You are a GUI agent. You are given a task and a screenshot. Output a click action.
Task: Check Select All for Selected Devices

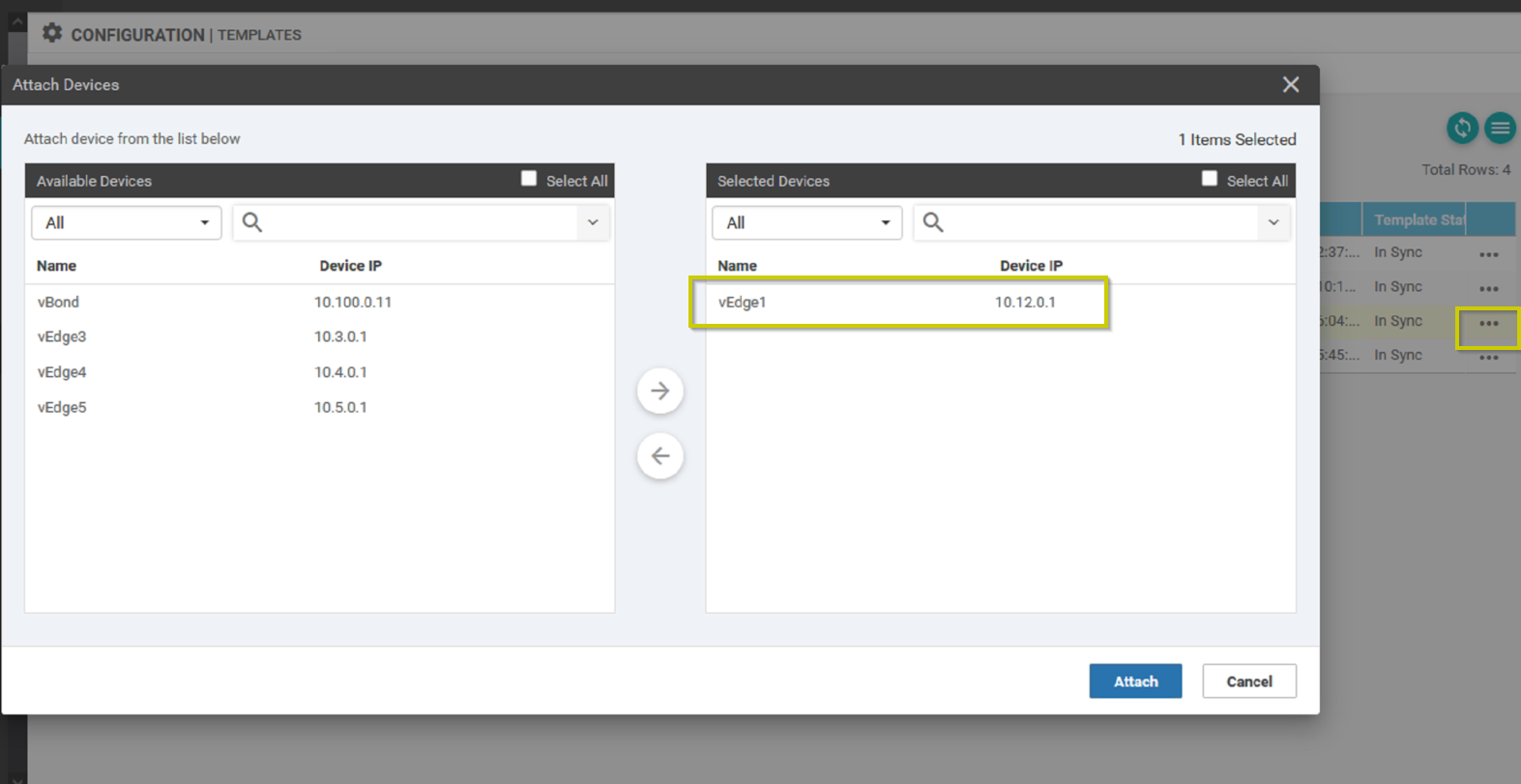(x=1210, y=179)
